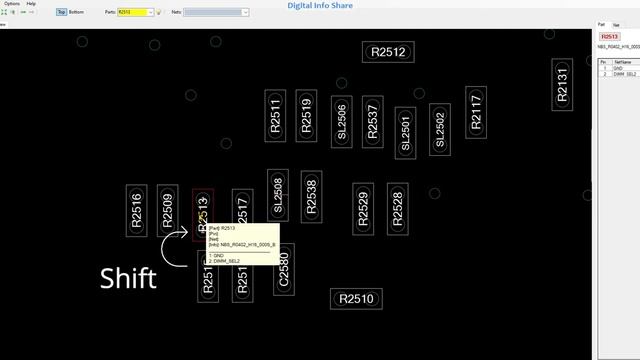Switch to the Part tab in side panel
Image resolution: width=640 pixels, height=360 pixels.
coord(601,24)
